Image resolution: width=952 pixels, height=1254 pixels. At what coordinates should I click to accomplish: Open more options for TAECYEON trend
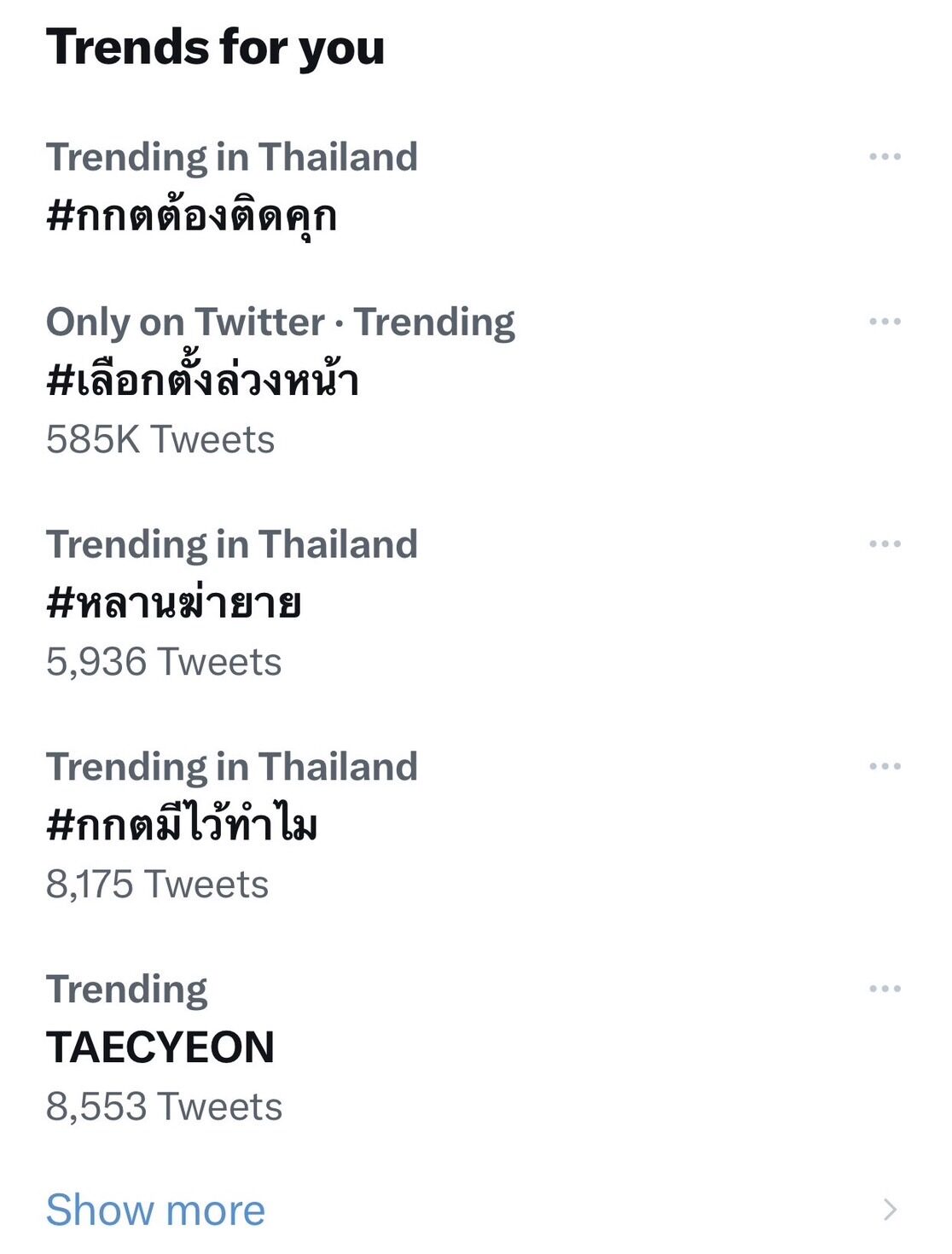(x=885, y=989)
